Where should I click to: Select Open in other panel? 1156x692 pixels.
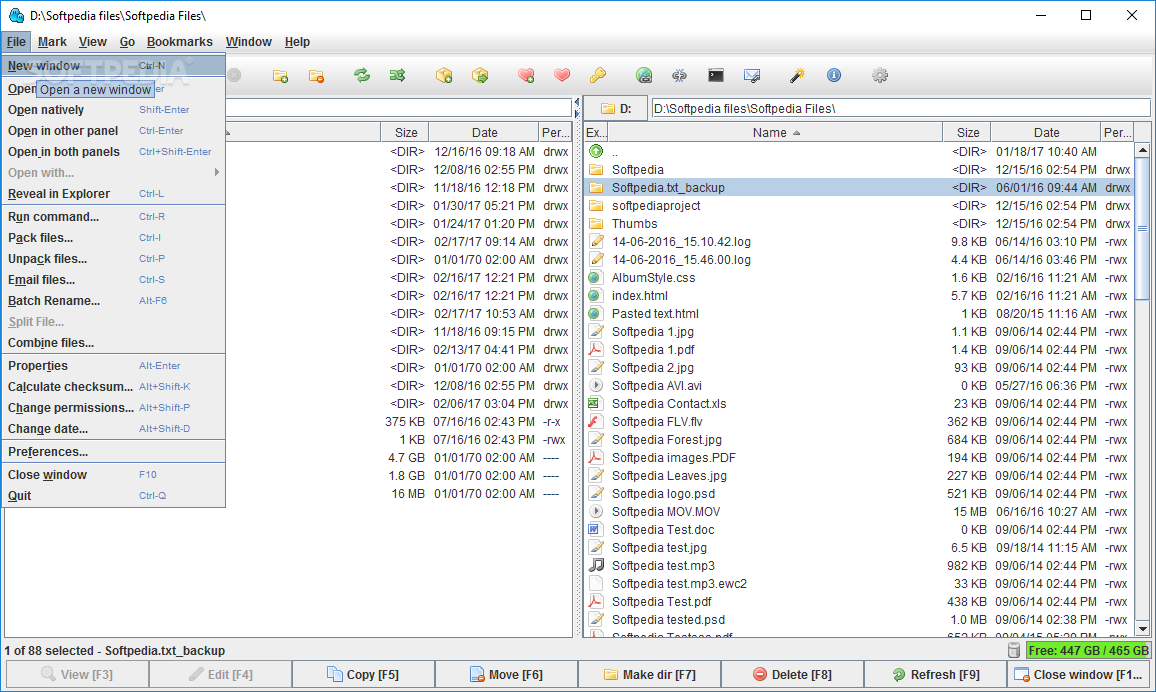coord(114,130)
